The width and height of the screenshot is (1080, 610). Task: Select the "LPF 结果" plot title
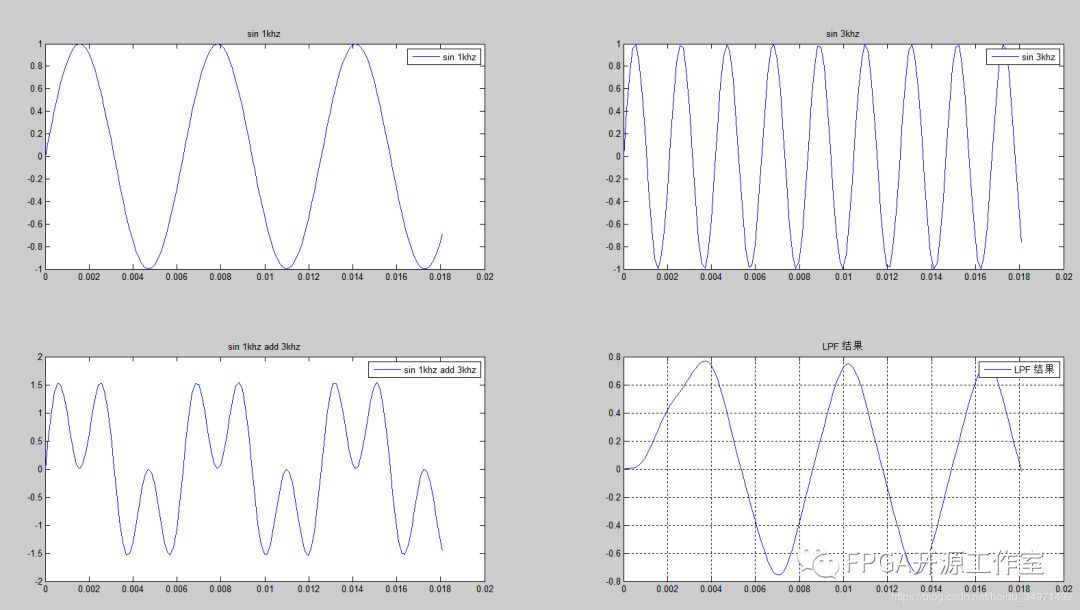pos(842,346)
